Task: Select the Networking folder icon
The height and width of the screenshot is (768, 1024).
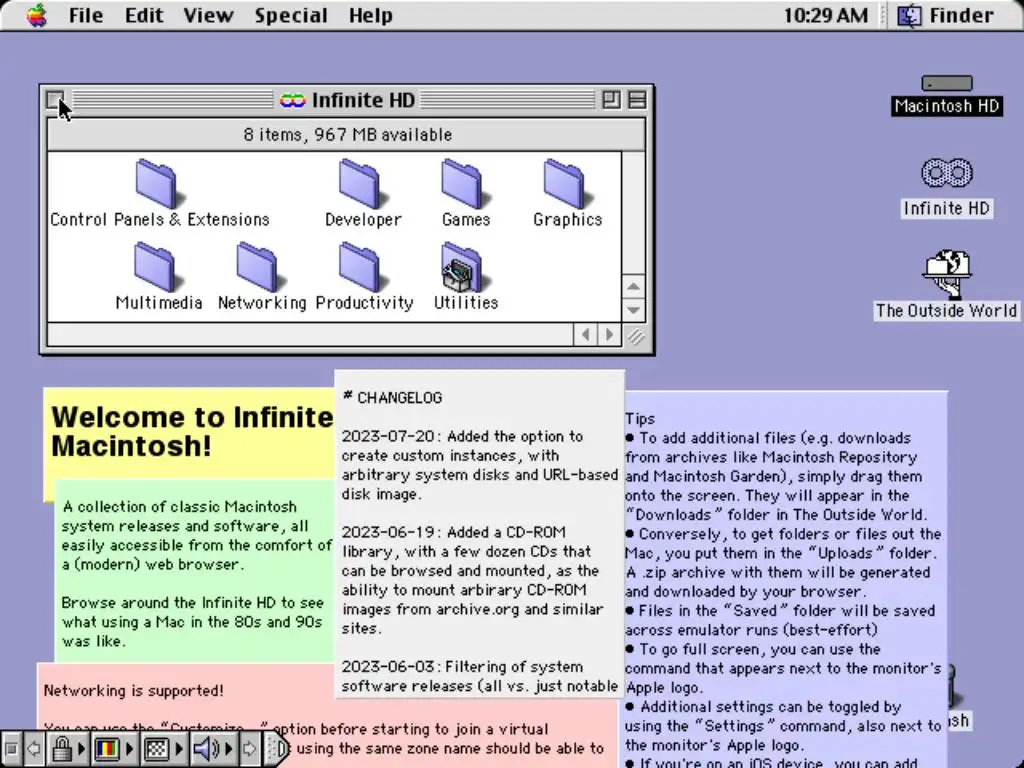Action: point(260,267)
